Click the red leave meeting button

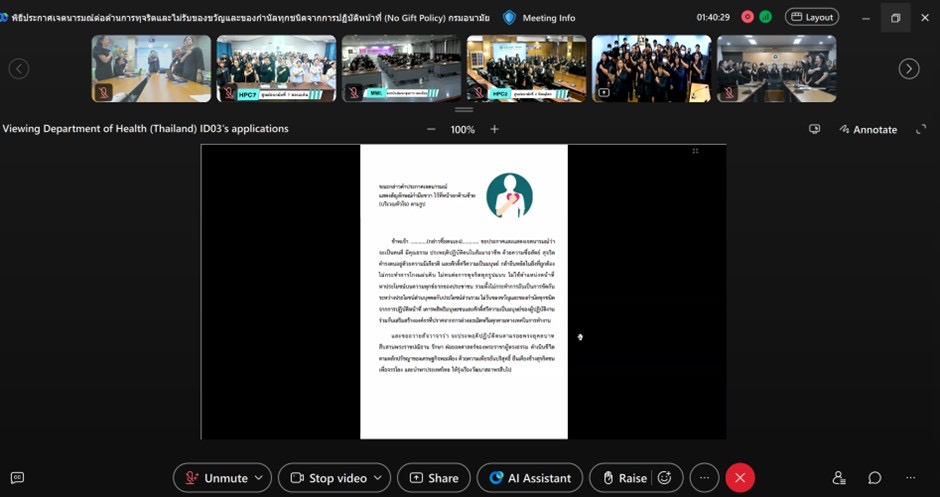tap(740, 478)
